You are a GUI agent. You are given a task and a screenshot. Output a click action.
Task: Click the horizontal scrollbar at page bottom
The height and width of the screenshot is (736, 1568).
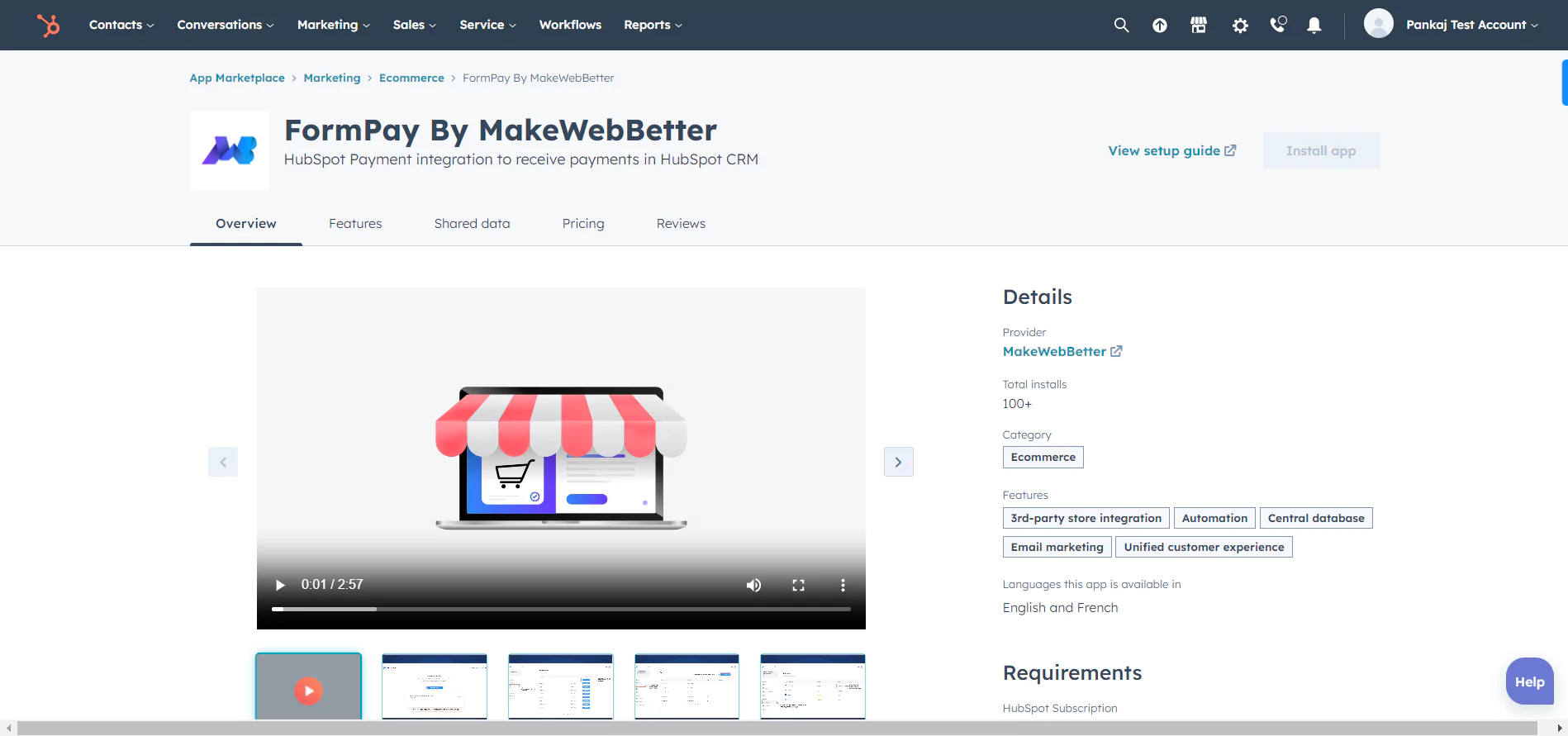(777, 729)
